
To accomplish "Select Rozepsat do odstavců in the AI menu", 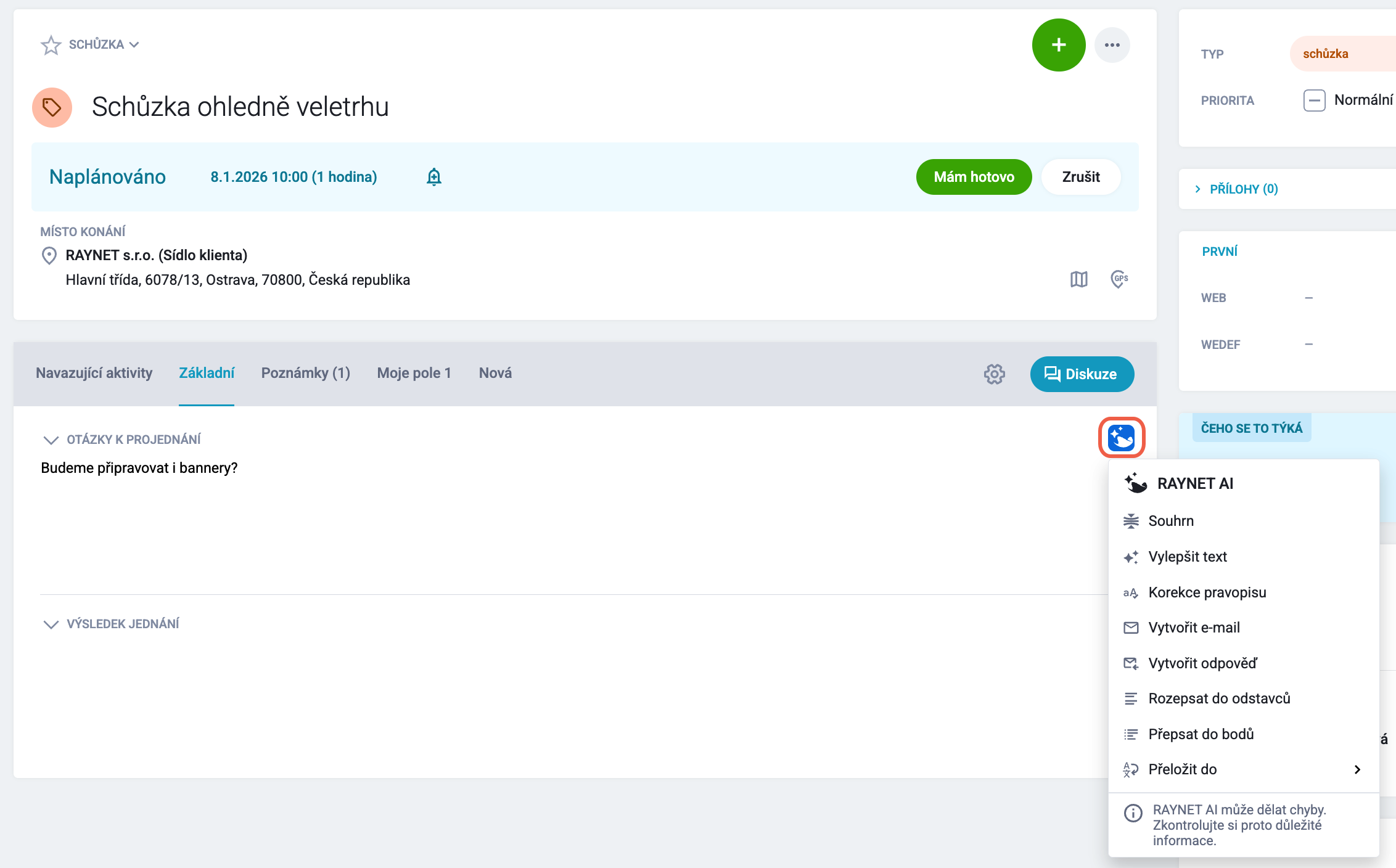I will [1243, 698].
